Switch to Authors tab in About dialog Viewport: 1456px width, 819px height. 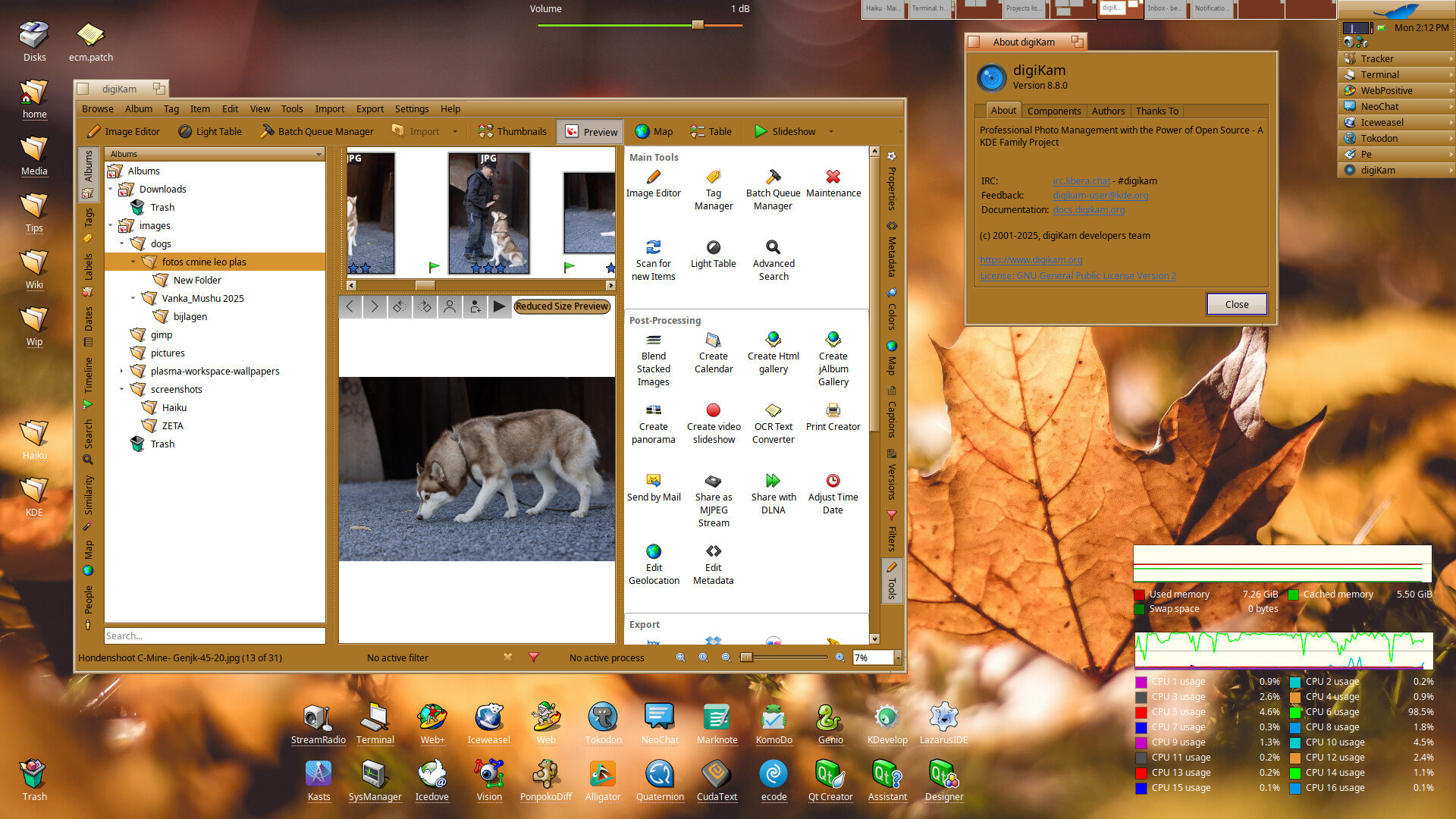point(1107,111)
